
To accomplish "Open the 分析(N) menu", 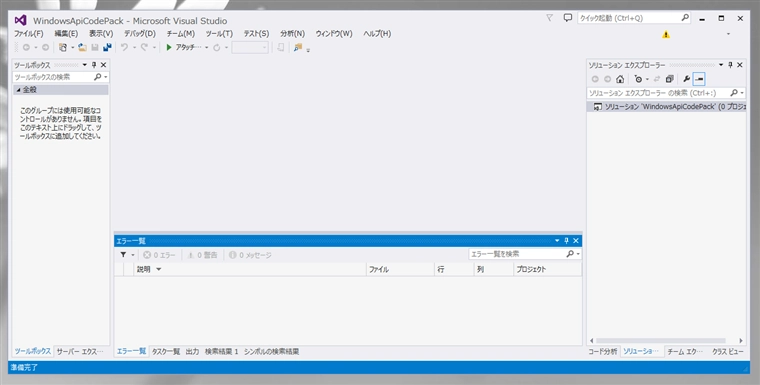I will (x=292, y=34).
